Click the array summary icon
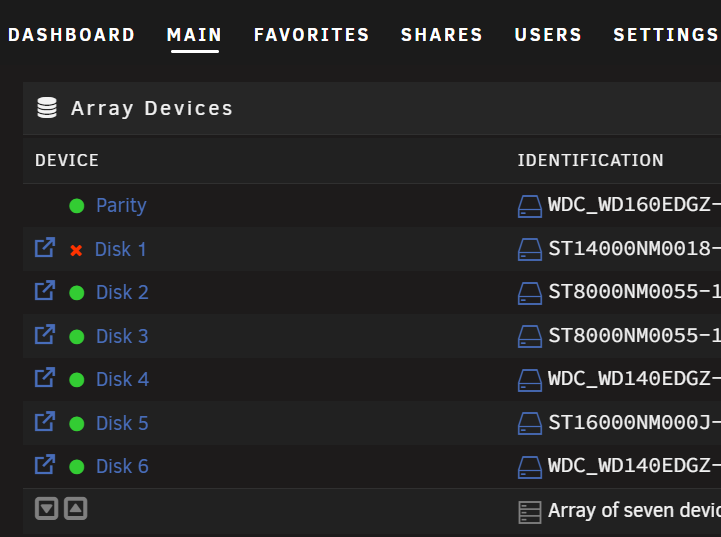 (530, 512)
